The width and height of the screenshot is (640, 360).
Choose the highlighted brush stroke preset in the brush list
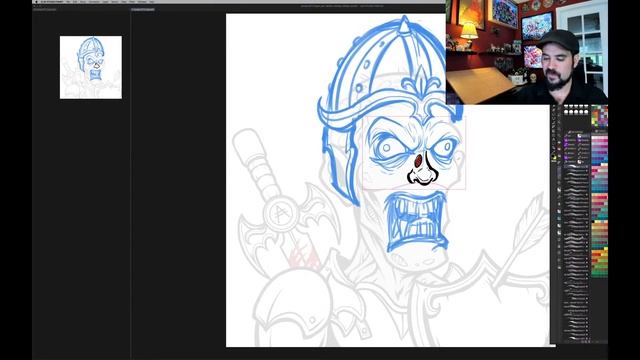click(x=576, y=167)
